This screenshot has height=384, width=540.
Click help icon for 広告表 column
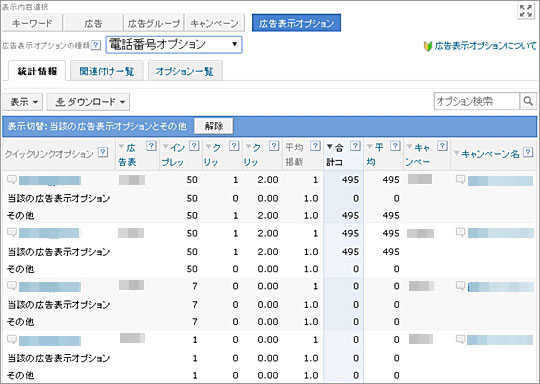(151, 146)
